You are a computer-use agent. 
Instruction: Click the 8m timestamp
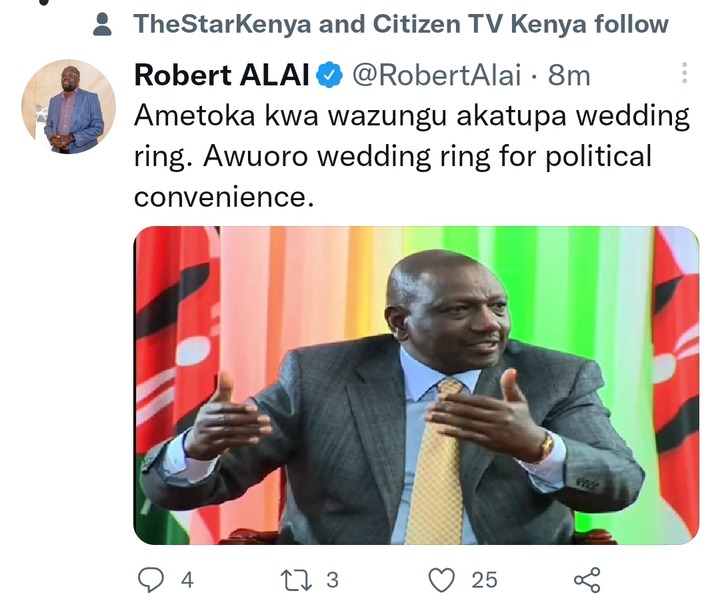569,75
